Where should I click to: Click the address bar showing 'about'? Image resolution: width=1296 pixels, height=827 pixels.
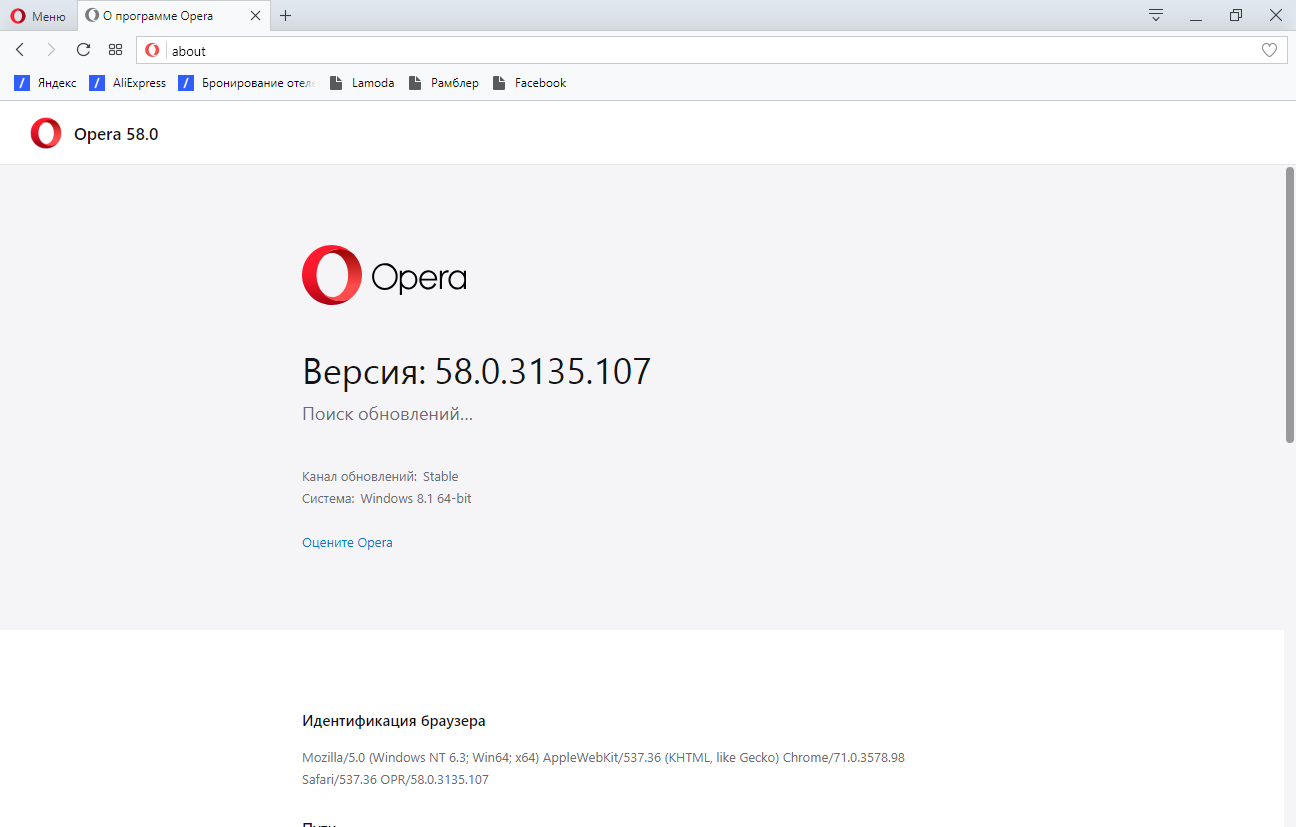(x=700, y=50)
